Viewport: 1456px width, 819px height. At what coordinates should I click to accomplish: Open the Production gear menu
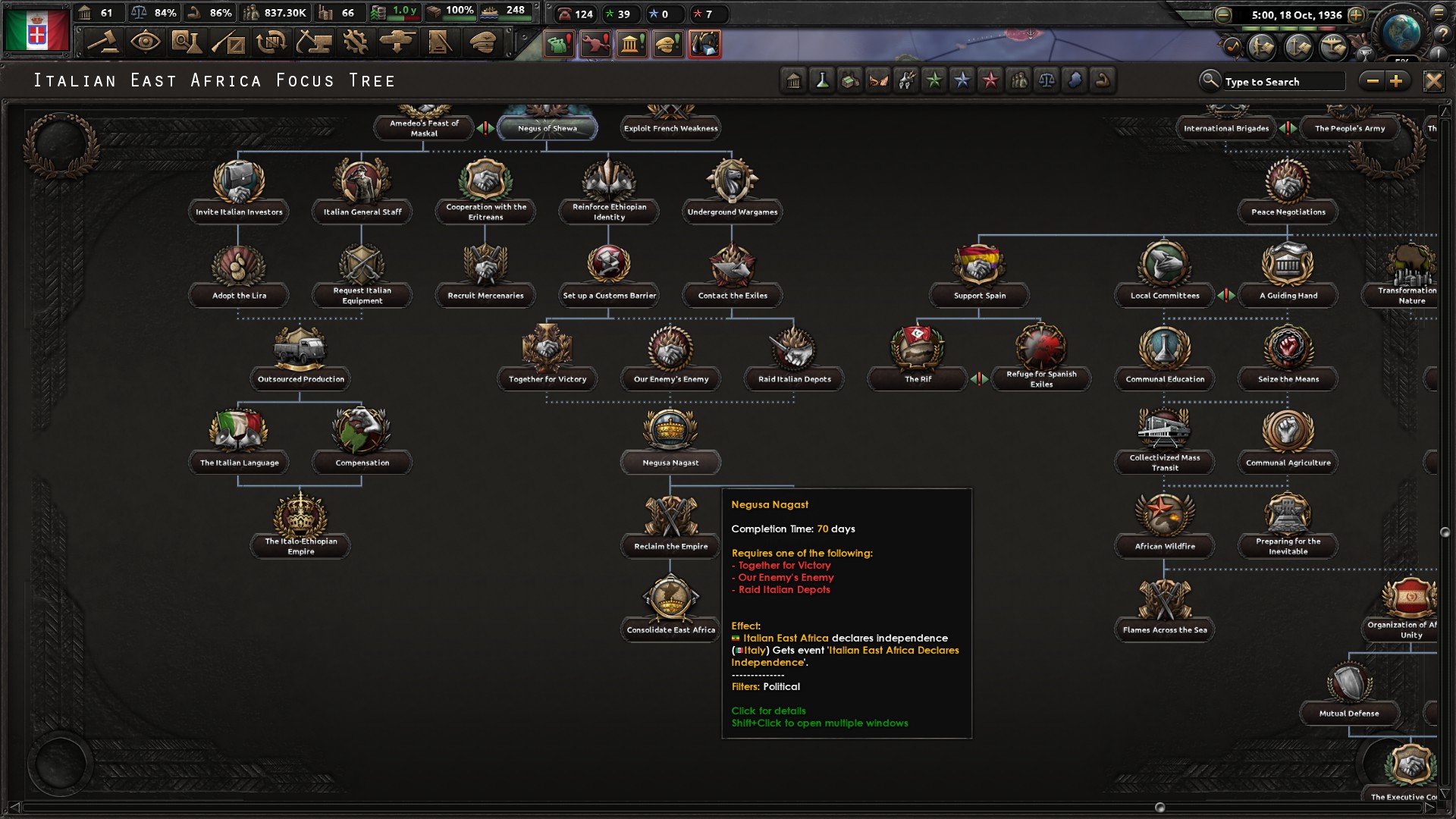[x=355, y=42]
